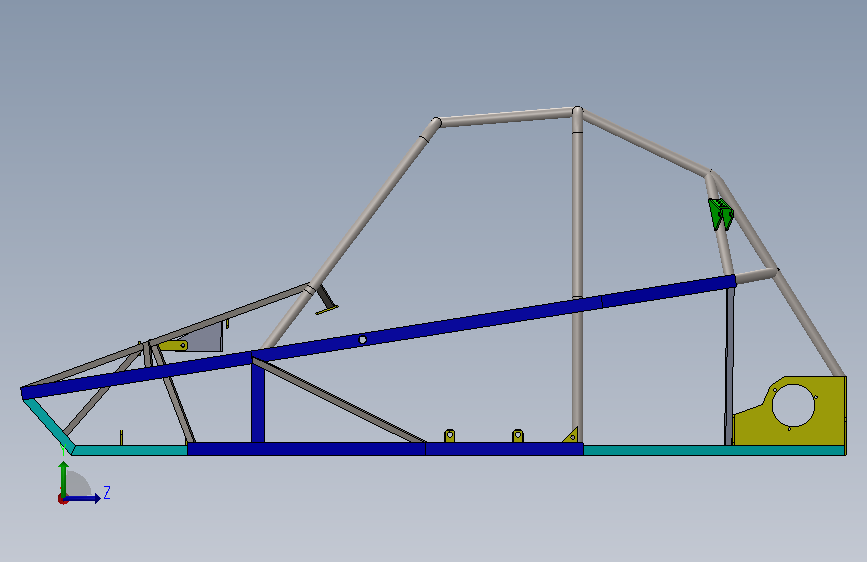Select the teal rear section of floor rail
This screenshot has width=867, height=562.
[x=713, y=450]
